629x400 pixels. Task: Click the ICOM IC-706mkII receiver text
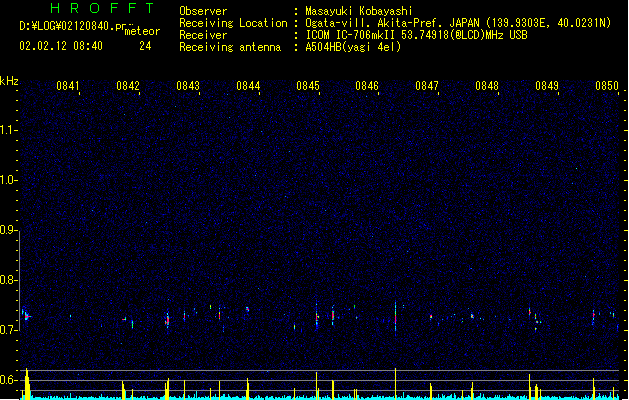click(416, 35)
